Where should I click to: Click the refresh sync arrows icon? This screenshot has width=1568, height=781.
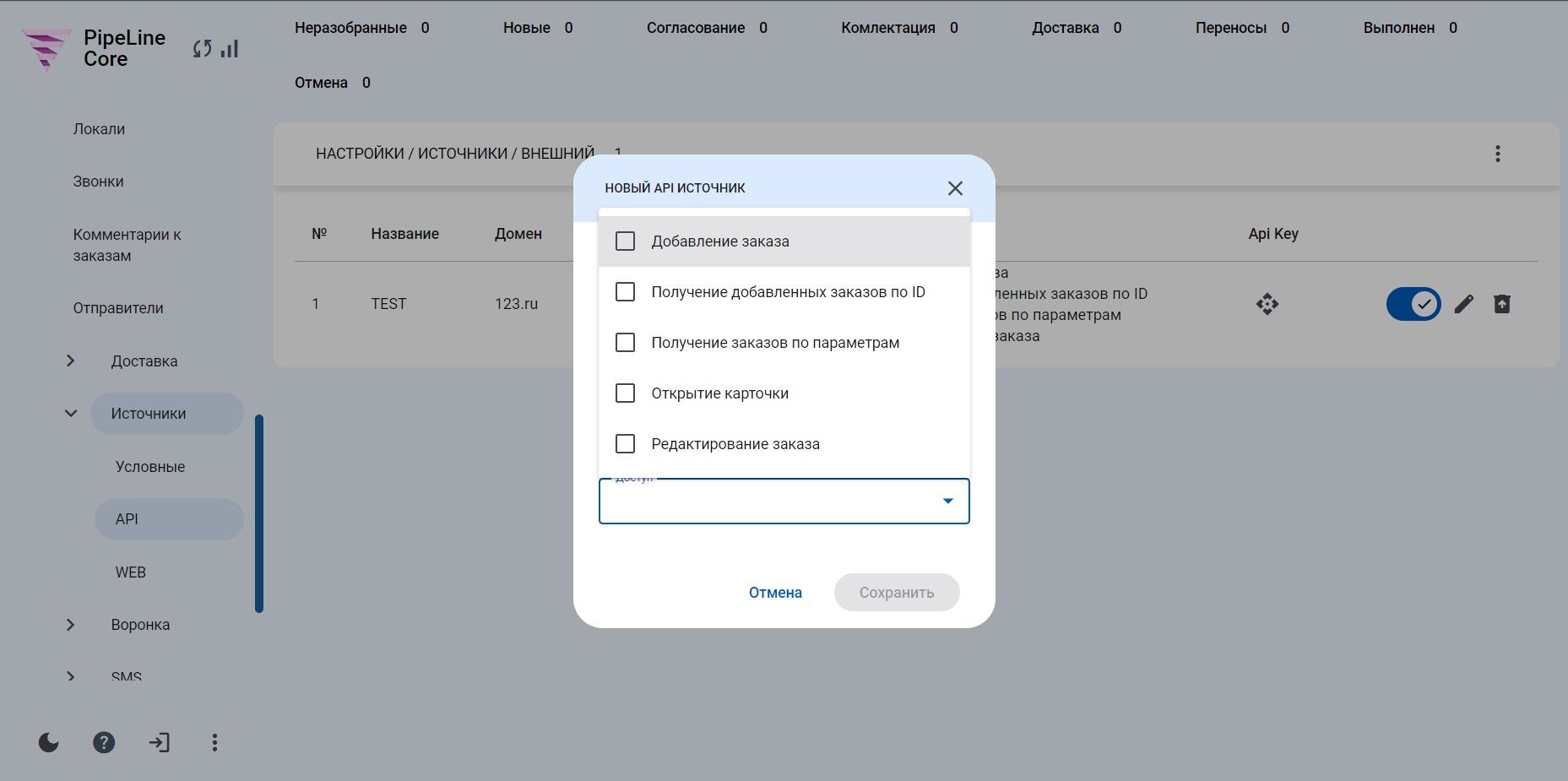(x=202, y=49)
